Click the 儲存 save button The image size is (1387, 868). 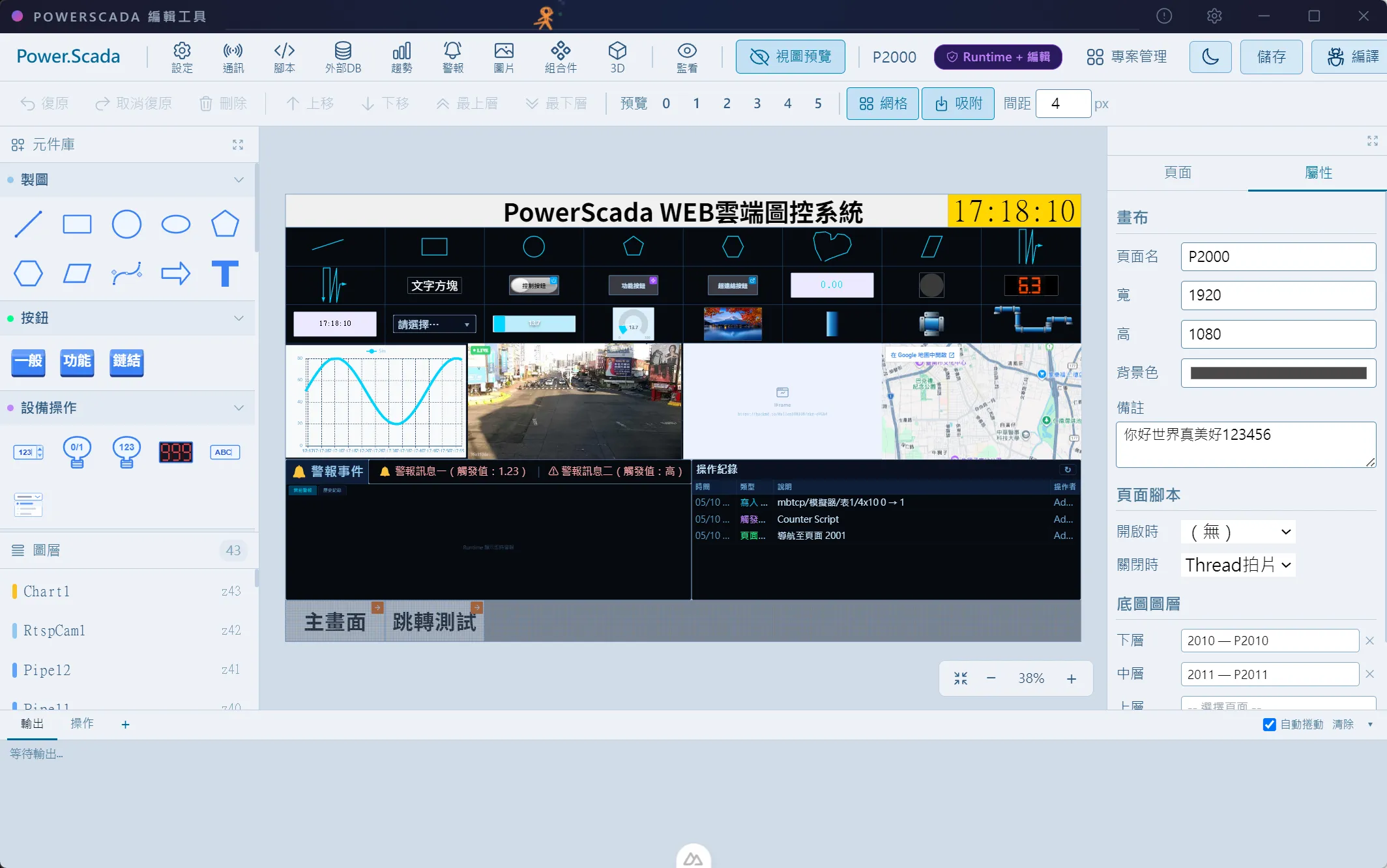coord(1271,57)
